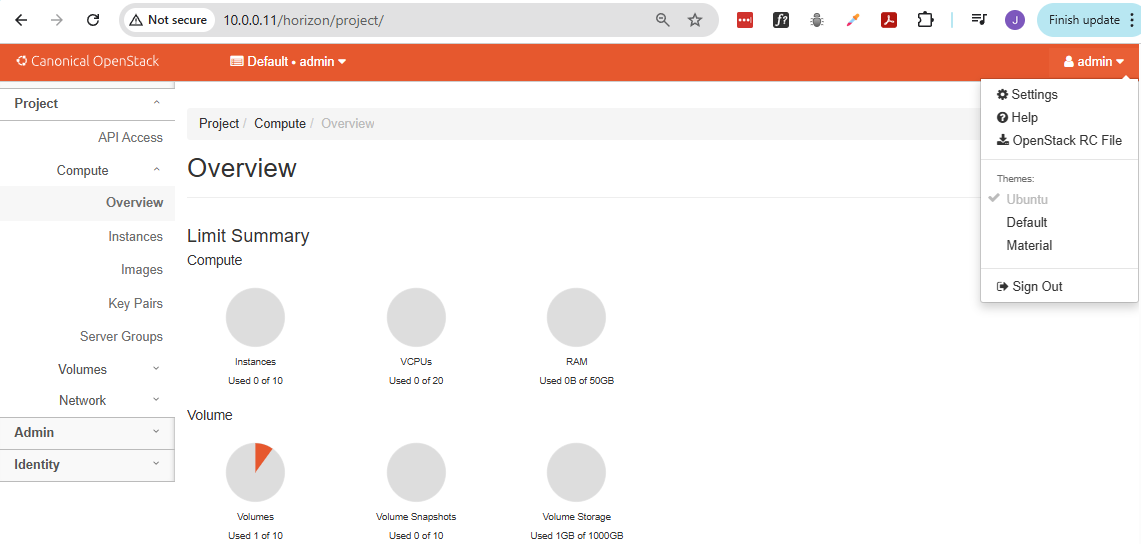The width and height of the screenshot is (1141, 544).
Task: Open Settings from the user menu
Action: pyautogui.click(x=1034, y=94)
